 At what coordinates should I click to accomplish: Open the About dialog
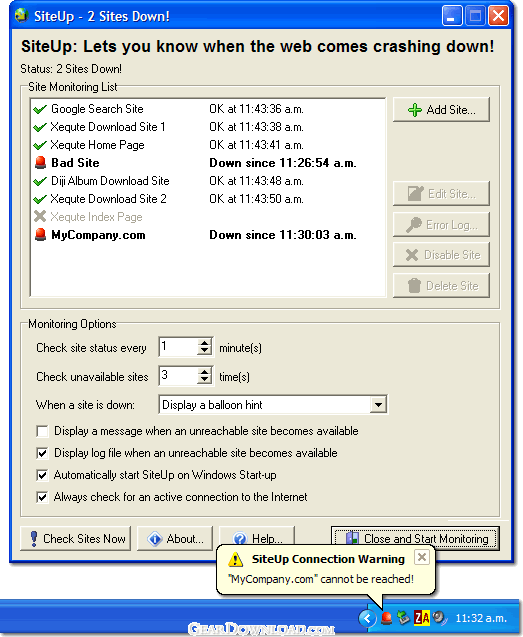pos(175,539)
